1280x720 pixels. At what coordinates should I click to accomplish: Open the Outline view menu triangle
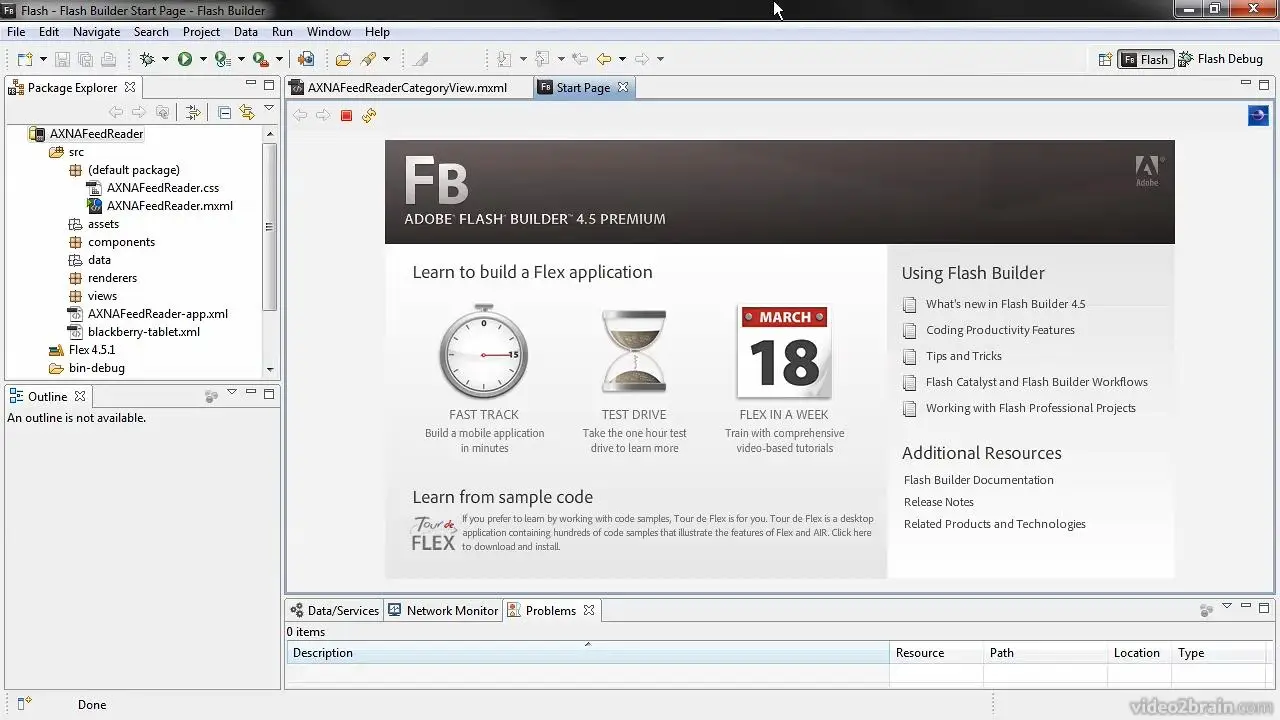(232, 393)
